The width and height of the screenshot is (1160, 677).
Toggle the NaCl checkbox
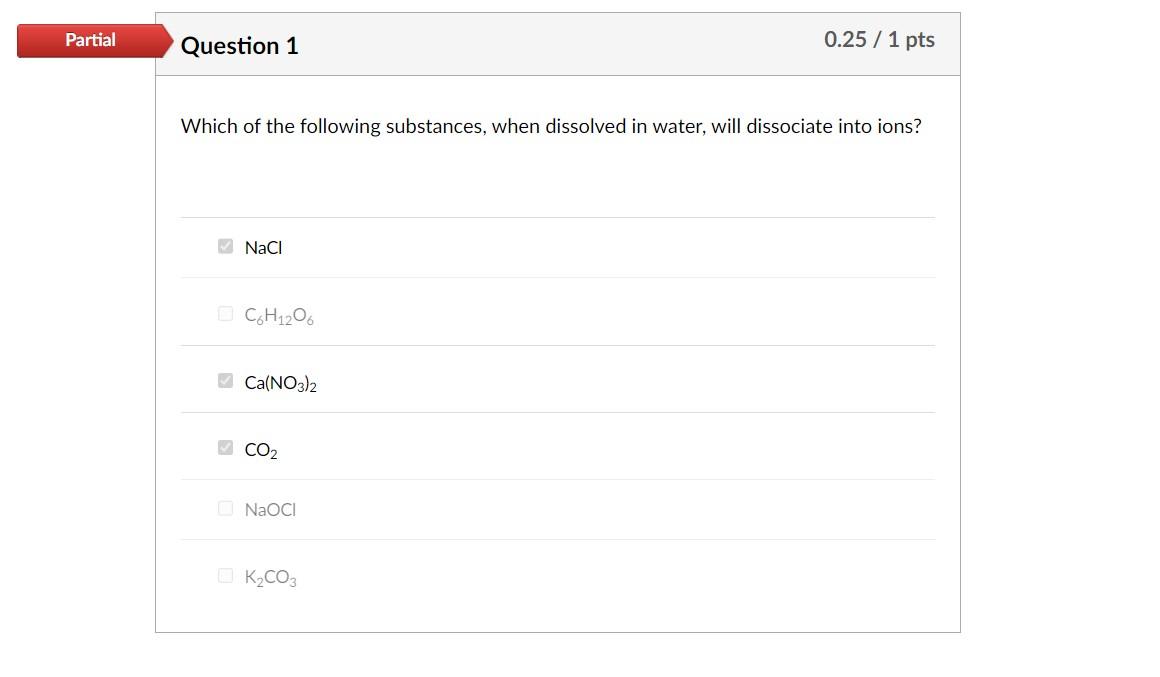click(225, 246)
